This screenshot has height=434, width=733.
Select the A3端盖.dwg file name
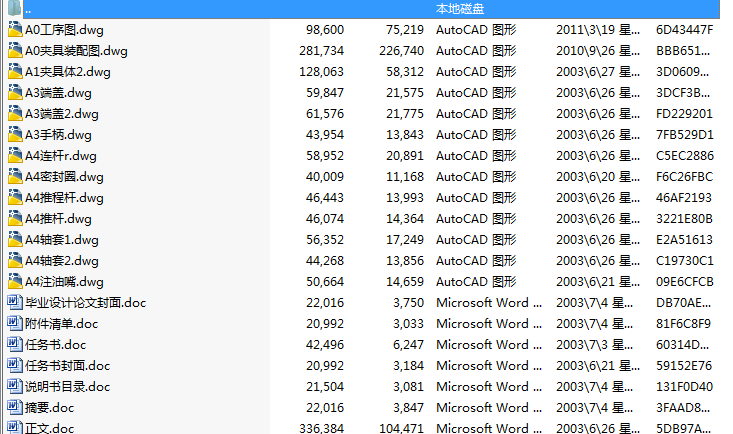pos(62,92)
